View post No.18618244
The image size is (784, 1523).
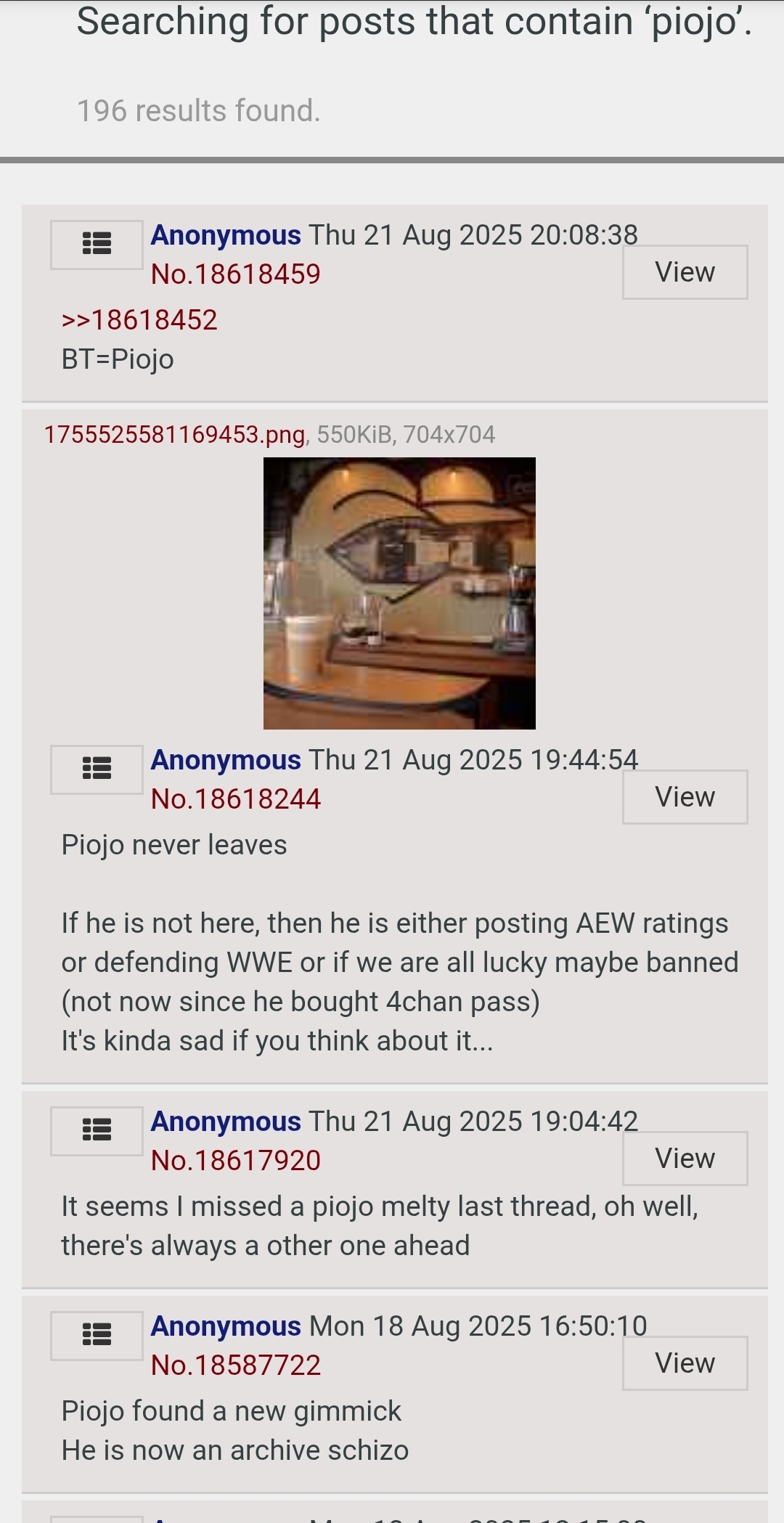685,797
